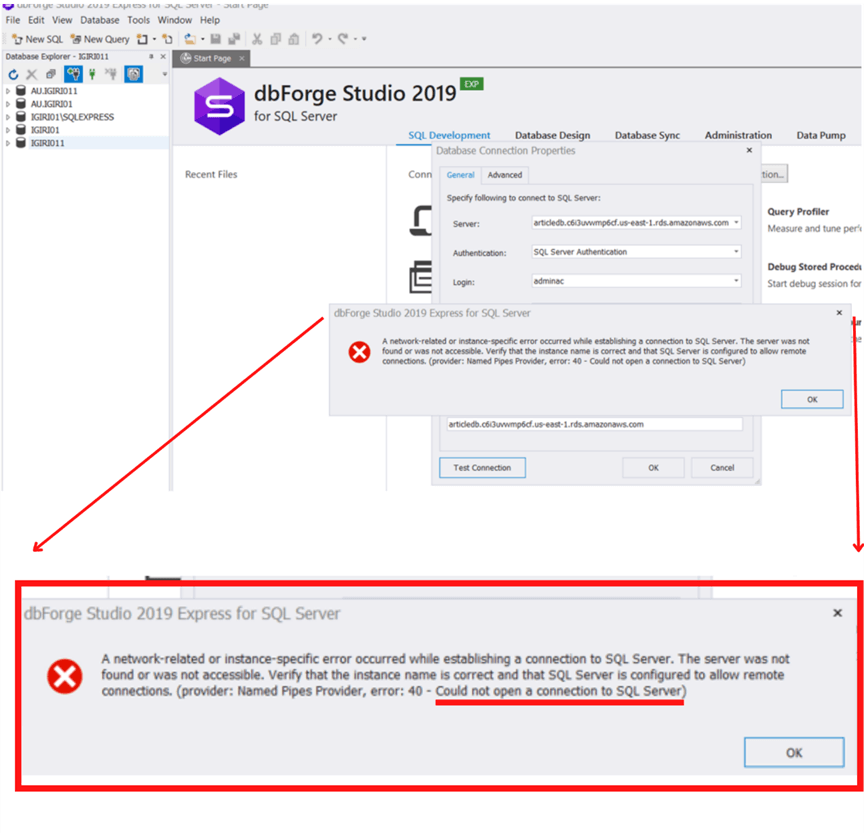
Task: Click the database icon beside AU.IGIRI011
Action: 21,90
